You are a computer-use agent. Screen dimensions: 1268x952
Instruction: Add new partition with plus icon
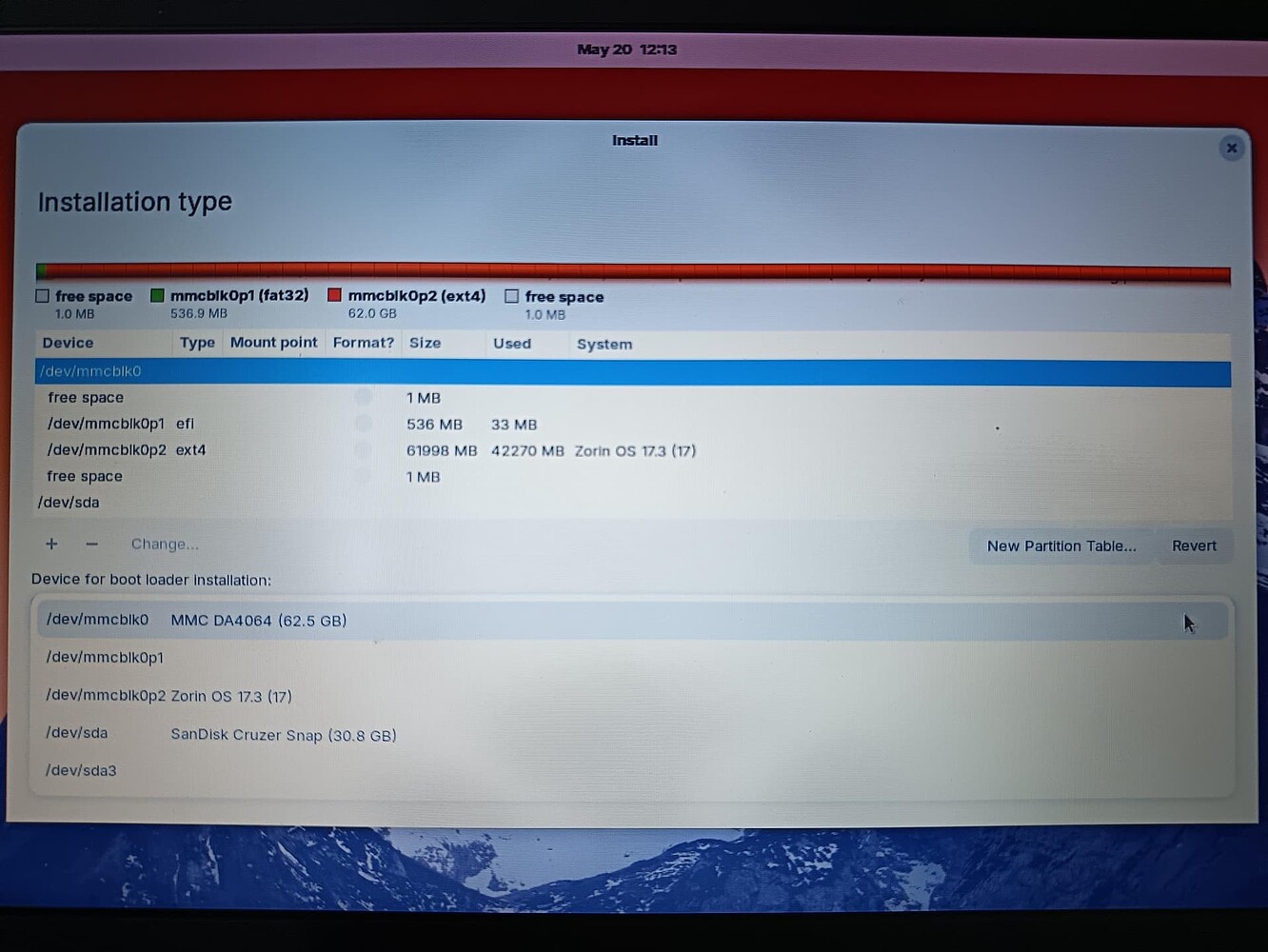point(51,544)
